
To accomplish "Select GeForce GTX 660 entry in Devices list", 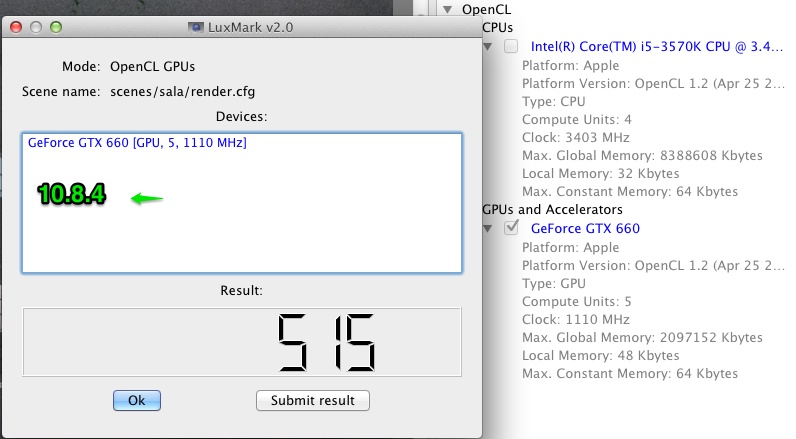I will pos(137,143).
